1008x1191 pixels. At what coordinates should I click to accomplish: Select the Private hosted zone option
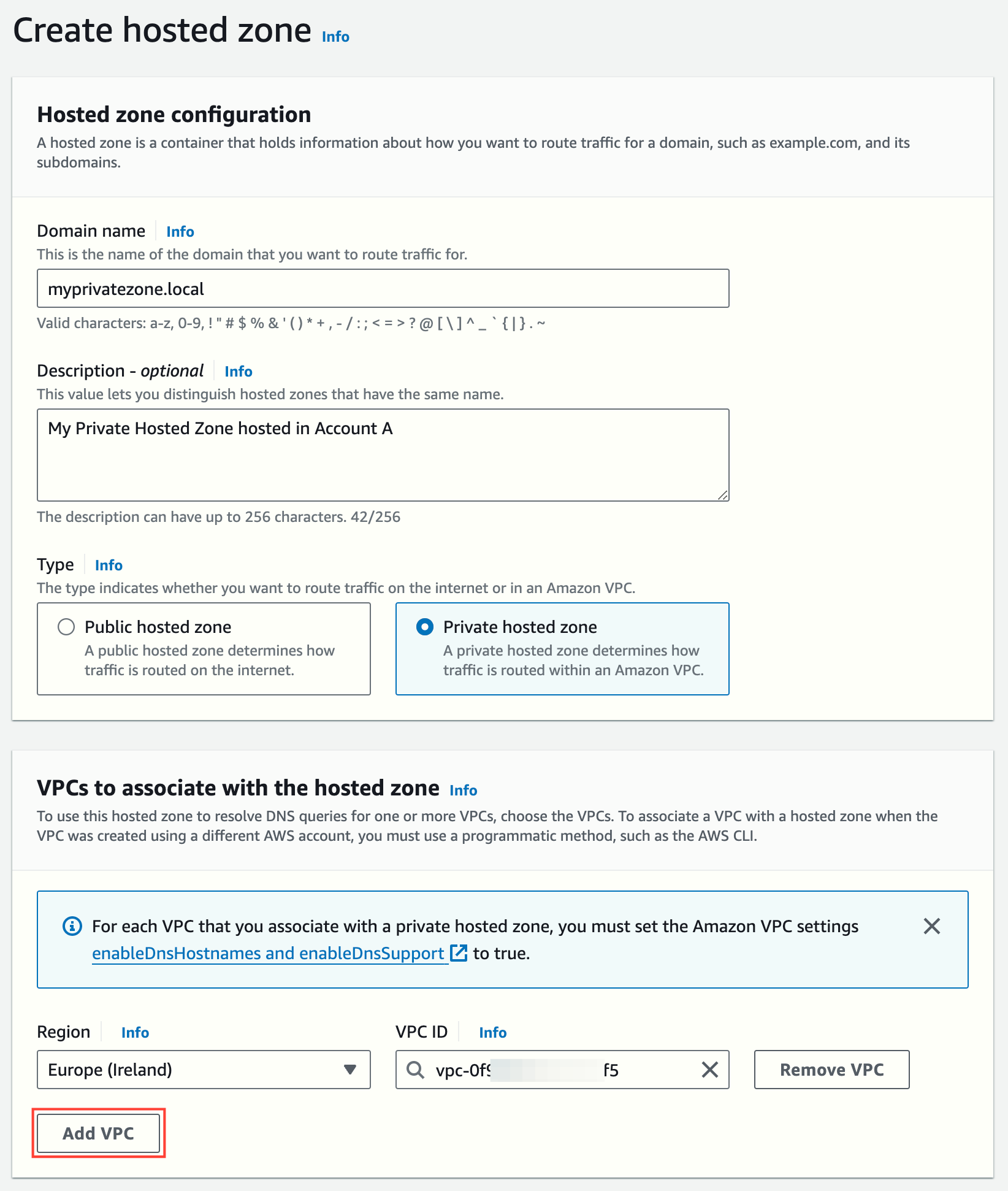pyautogui.click(x=426, y=627)
